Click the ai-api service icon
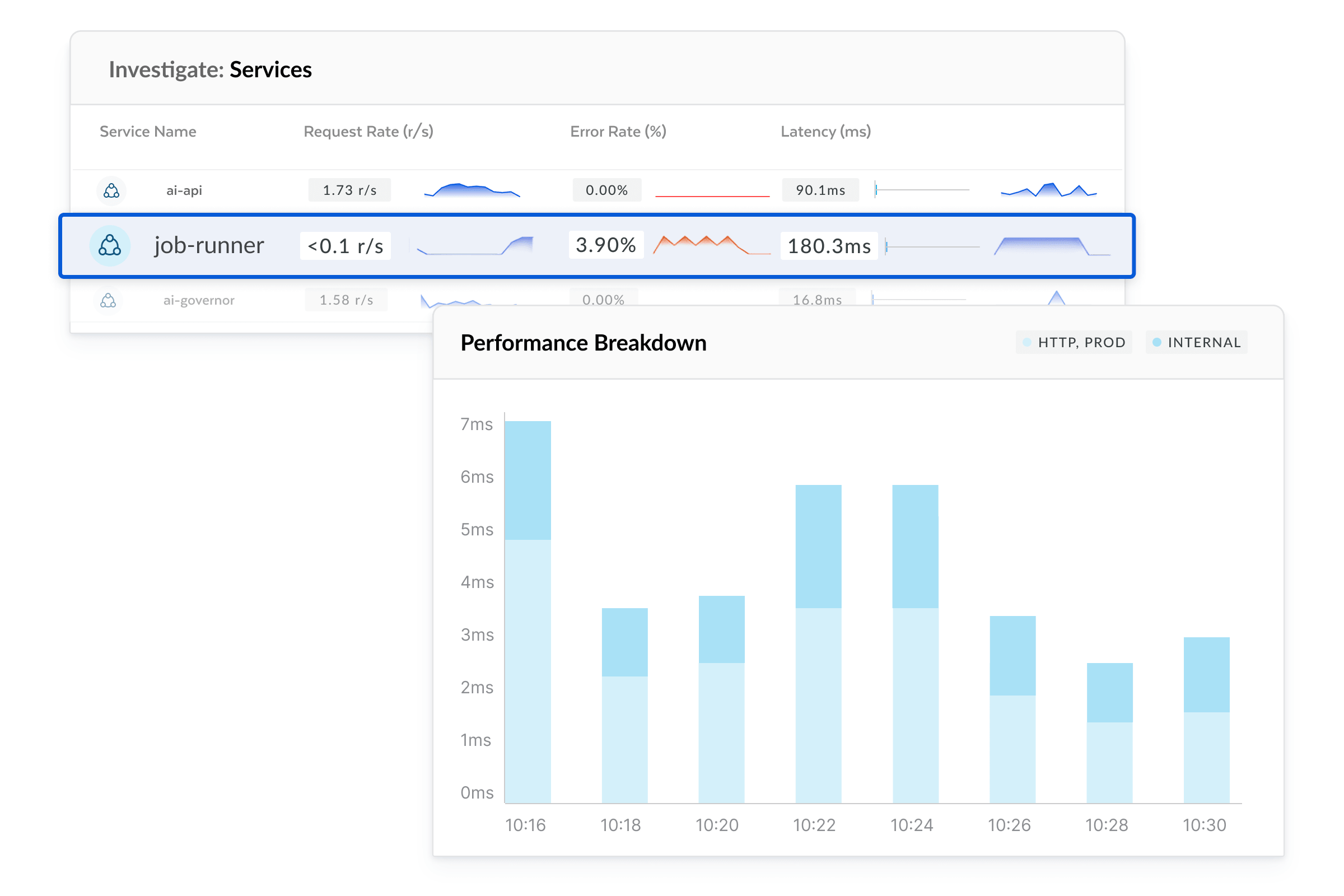Screen dimensions: 1344x896 (111, 190)
